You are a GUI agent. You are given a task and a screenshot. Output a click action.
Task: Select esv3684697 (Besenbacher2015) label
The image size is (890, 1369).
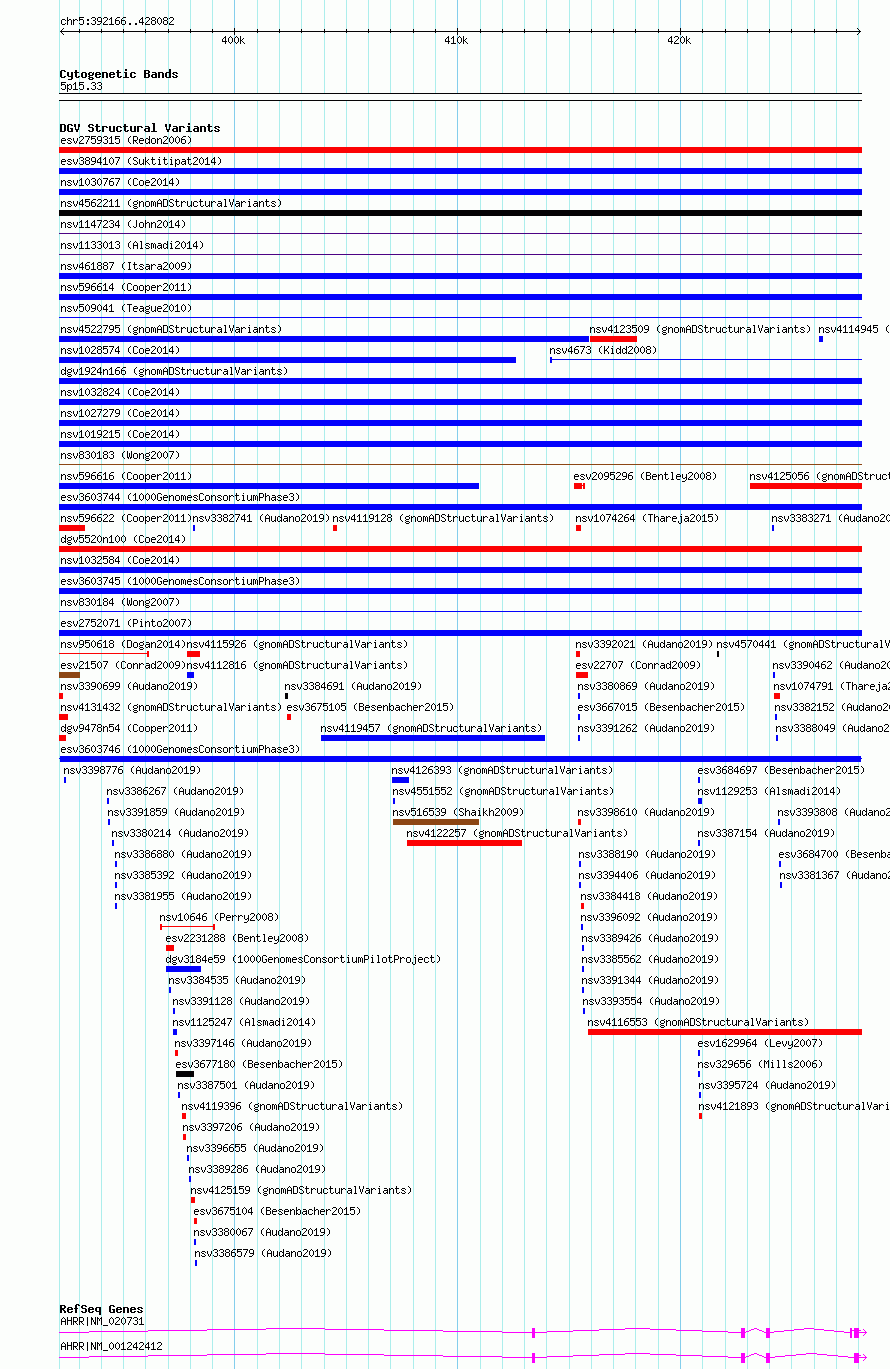(x=781, y=770)
